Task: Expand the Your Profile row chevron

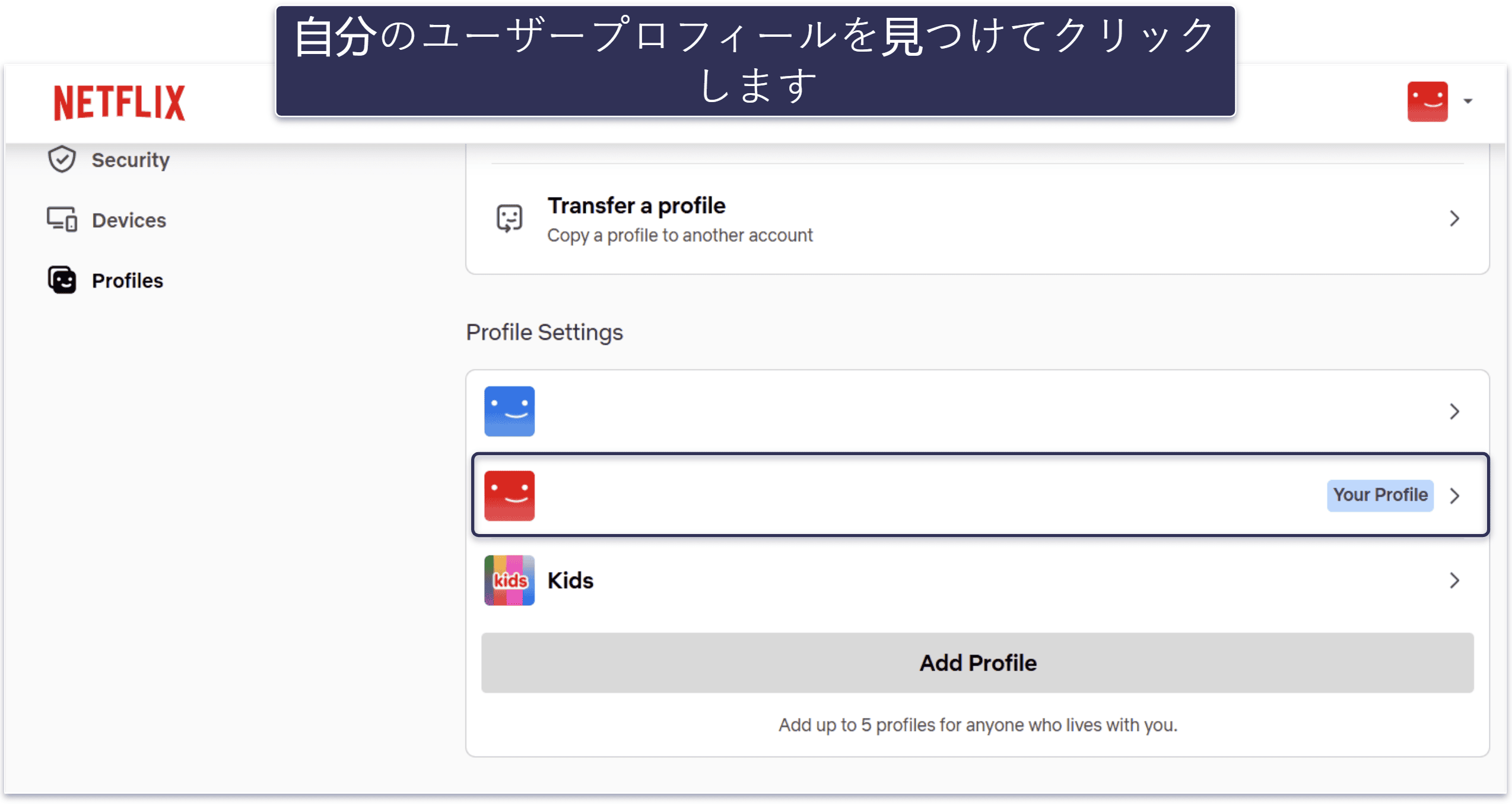Action: [x=1454, y=495]
